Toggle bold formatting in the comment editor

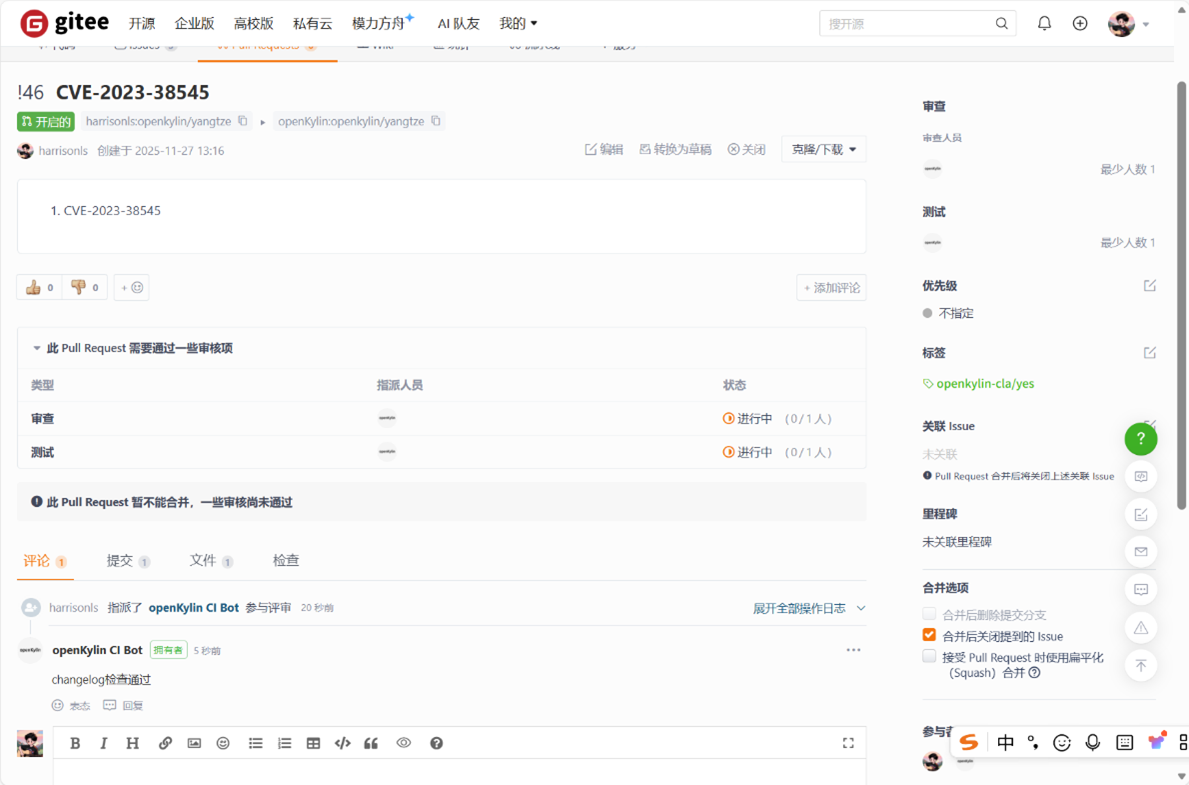(x=75, y=743)
